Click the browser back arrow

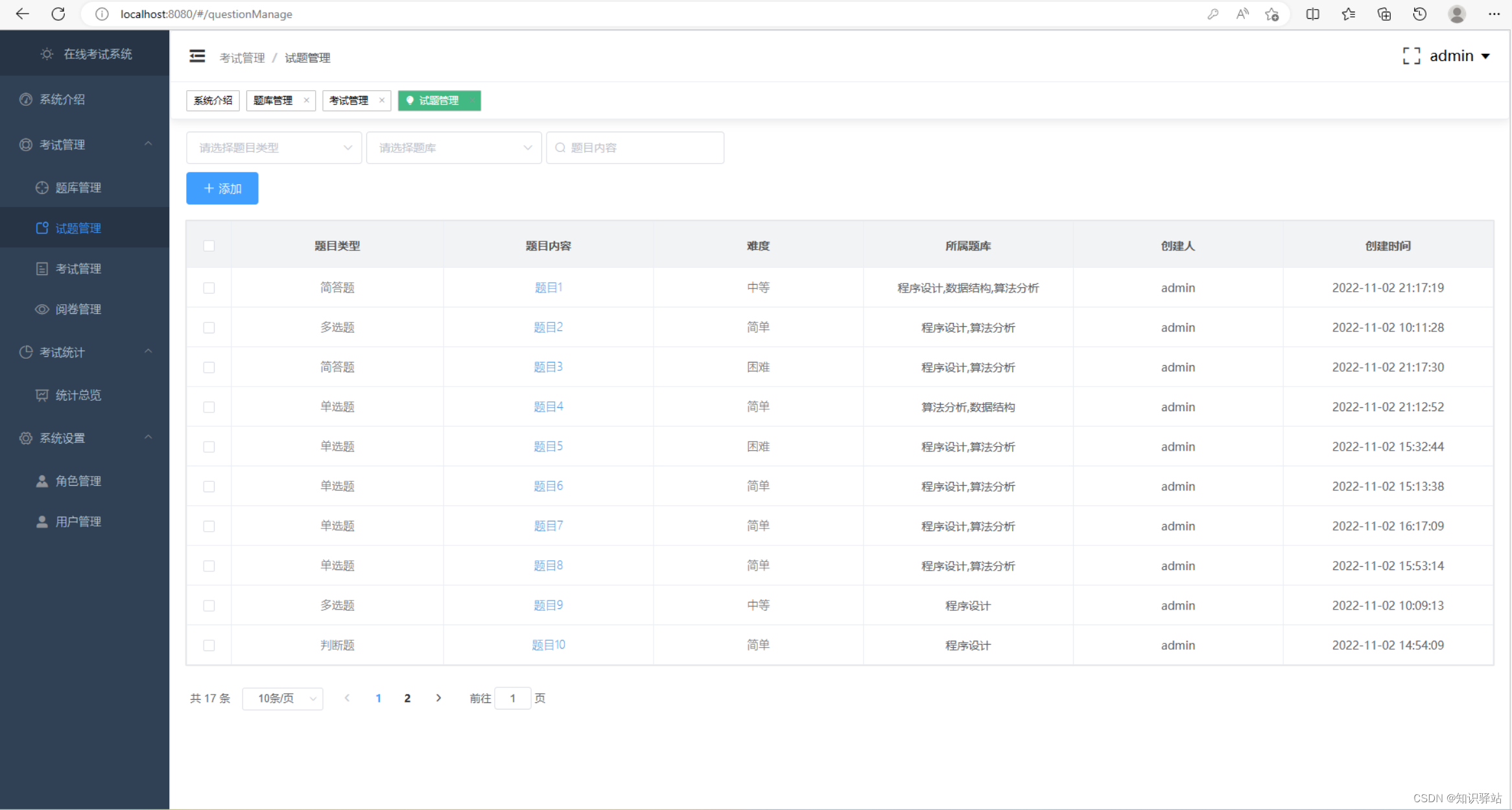click(22, 14)
